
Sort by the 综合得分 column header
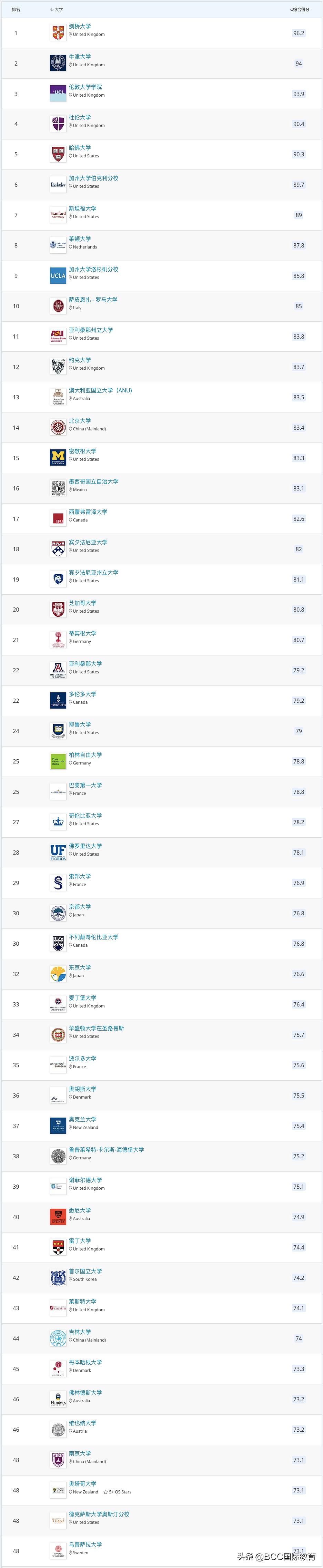300,10
